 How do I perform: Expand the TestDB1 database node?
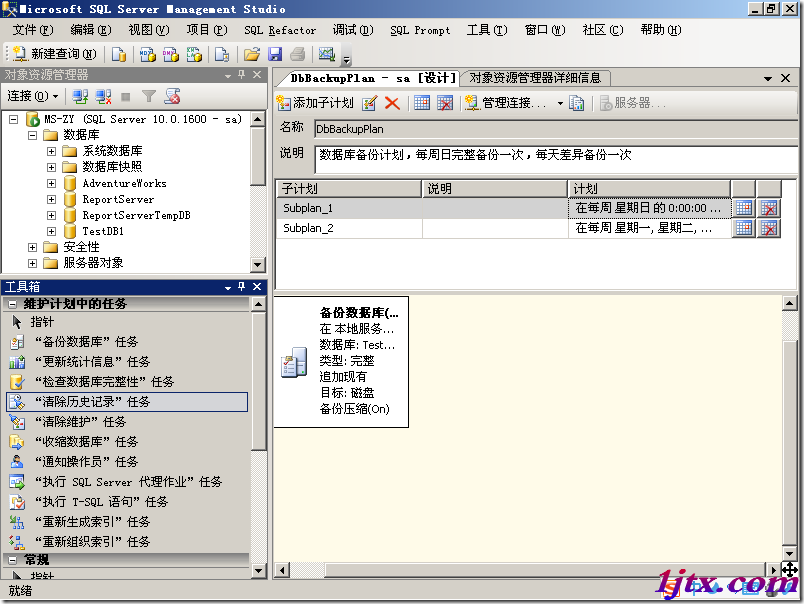click(x=51, y=231)
